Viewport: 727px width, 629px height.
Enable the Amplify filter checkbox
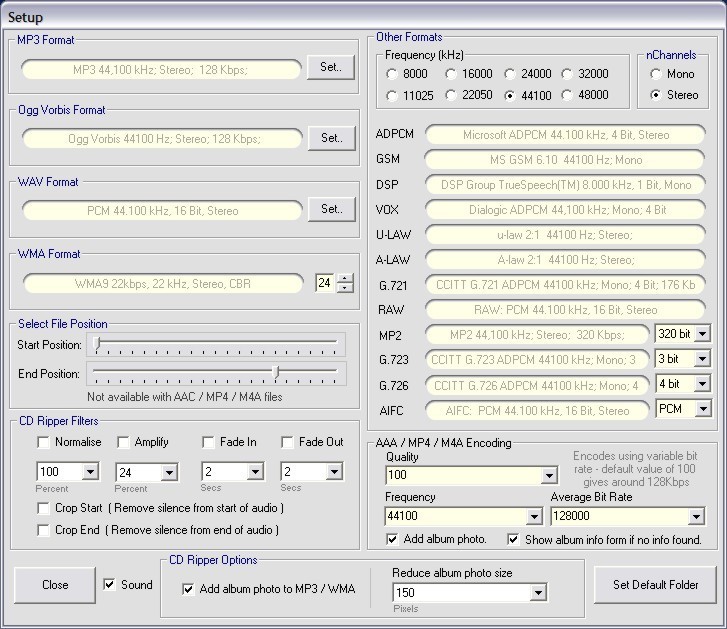[123, 442]
